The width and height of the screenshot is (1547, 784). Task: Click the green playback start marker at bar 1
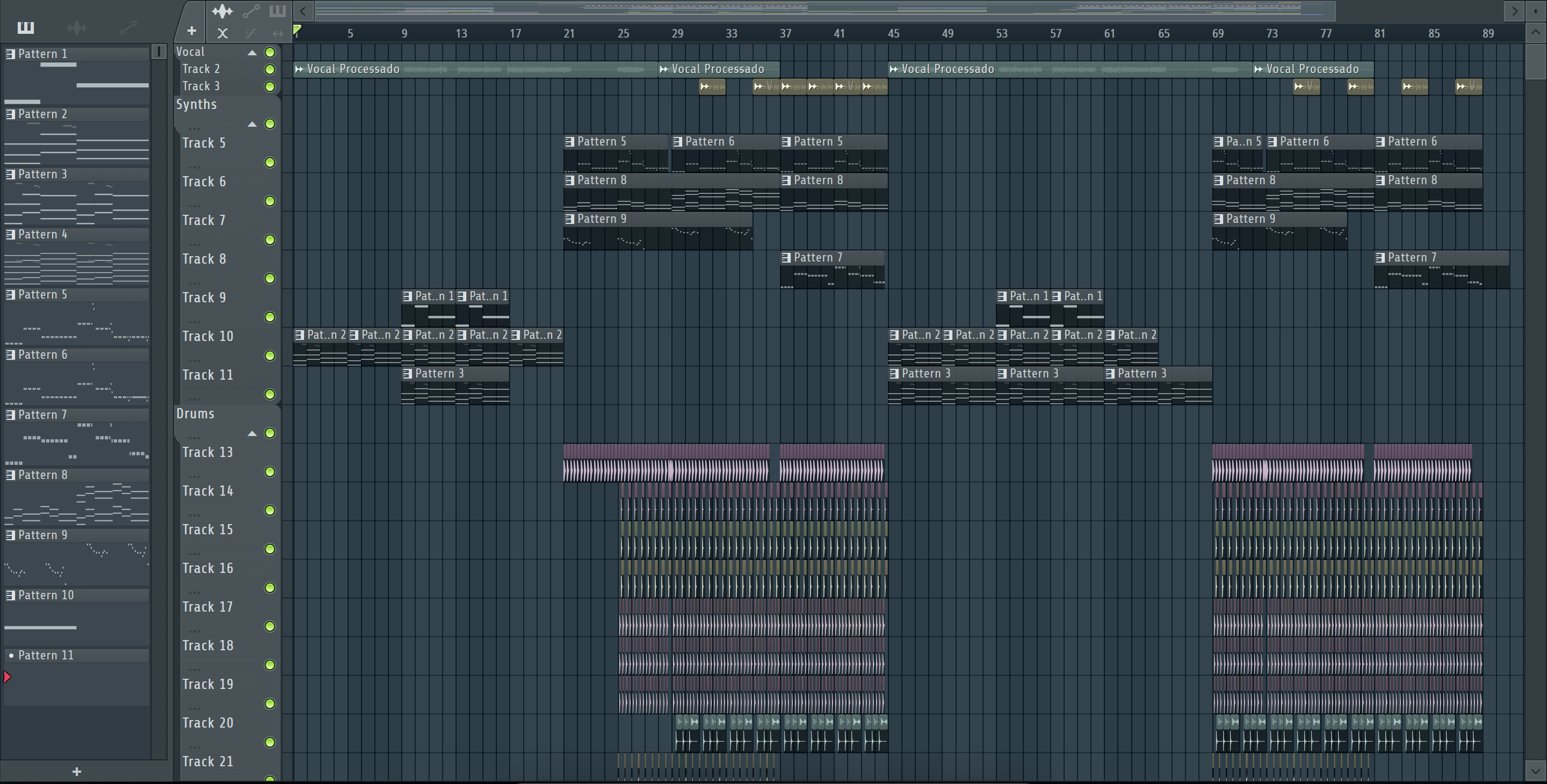pyautogui.click(x=297, y=29)
